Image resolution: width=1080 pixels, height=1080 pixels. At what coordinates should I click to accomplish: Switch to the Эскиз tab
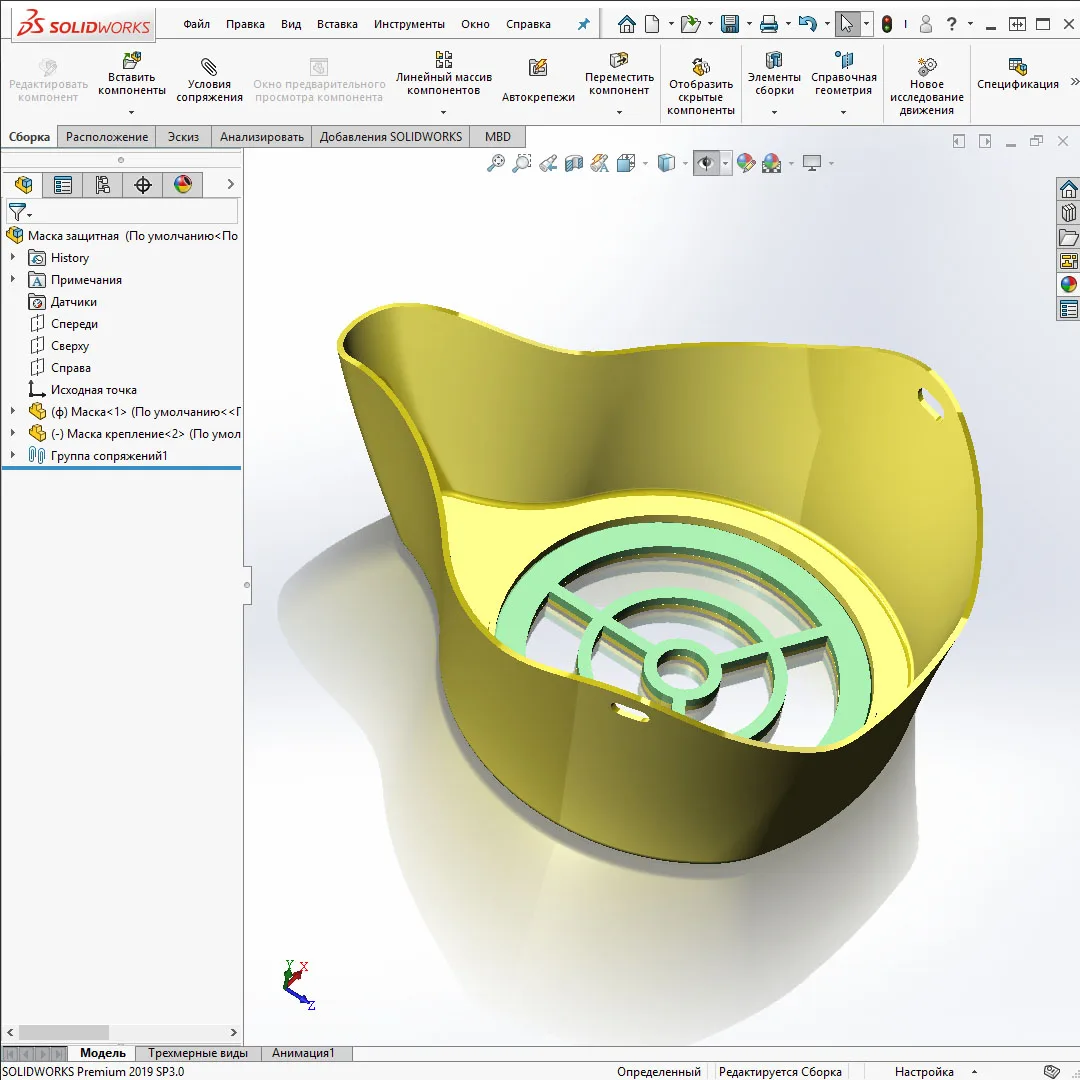click(183, 137)
